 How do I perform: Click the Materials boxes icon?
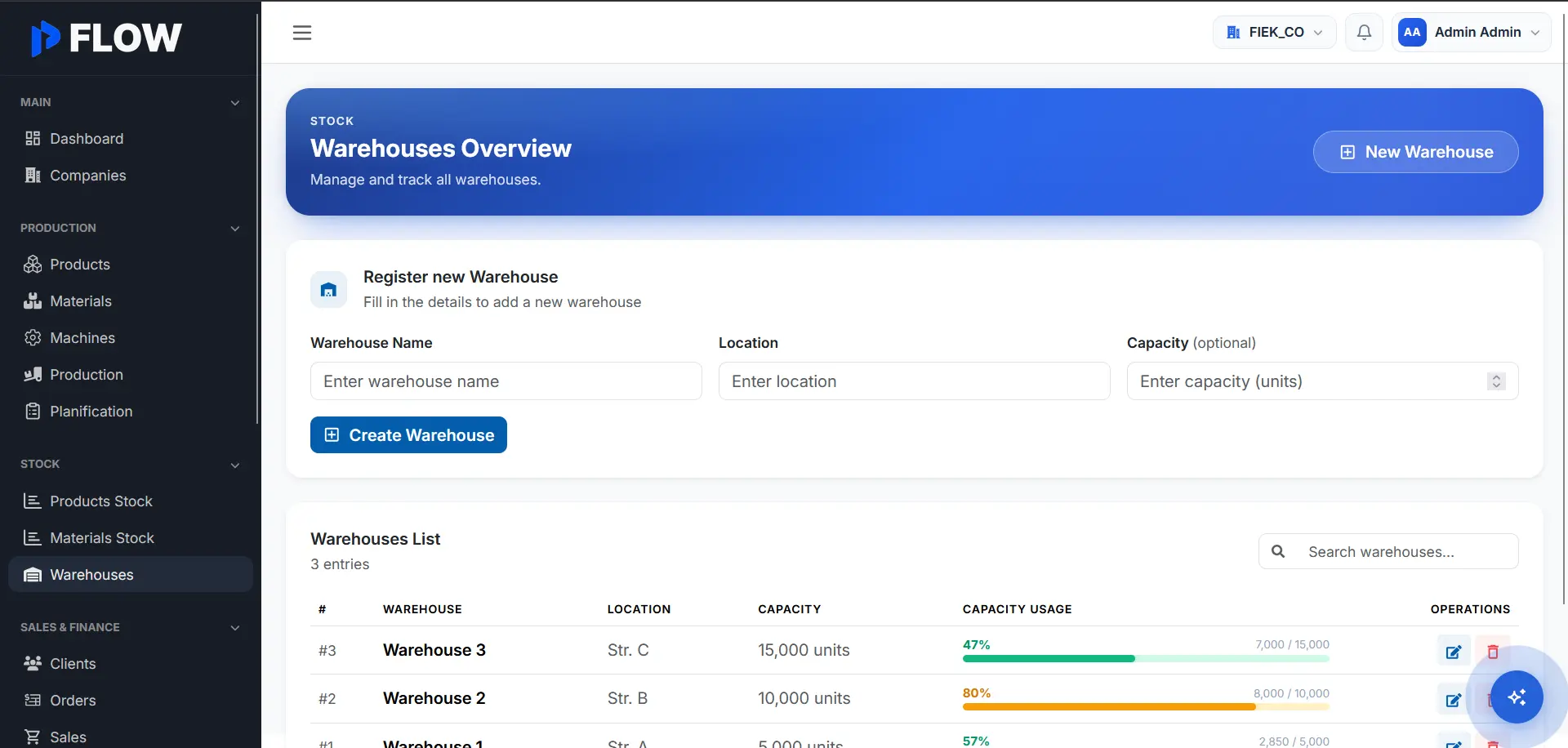pos(33,301)
